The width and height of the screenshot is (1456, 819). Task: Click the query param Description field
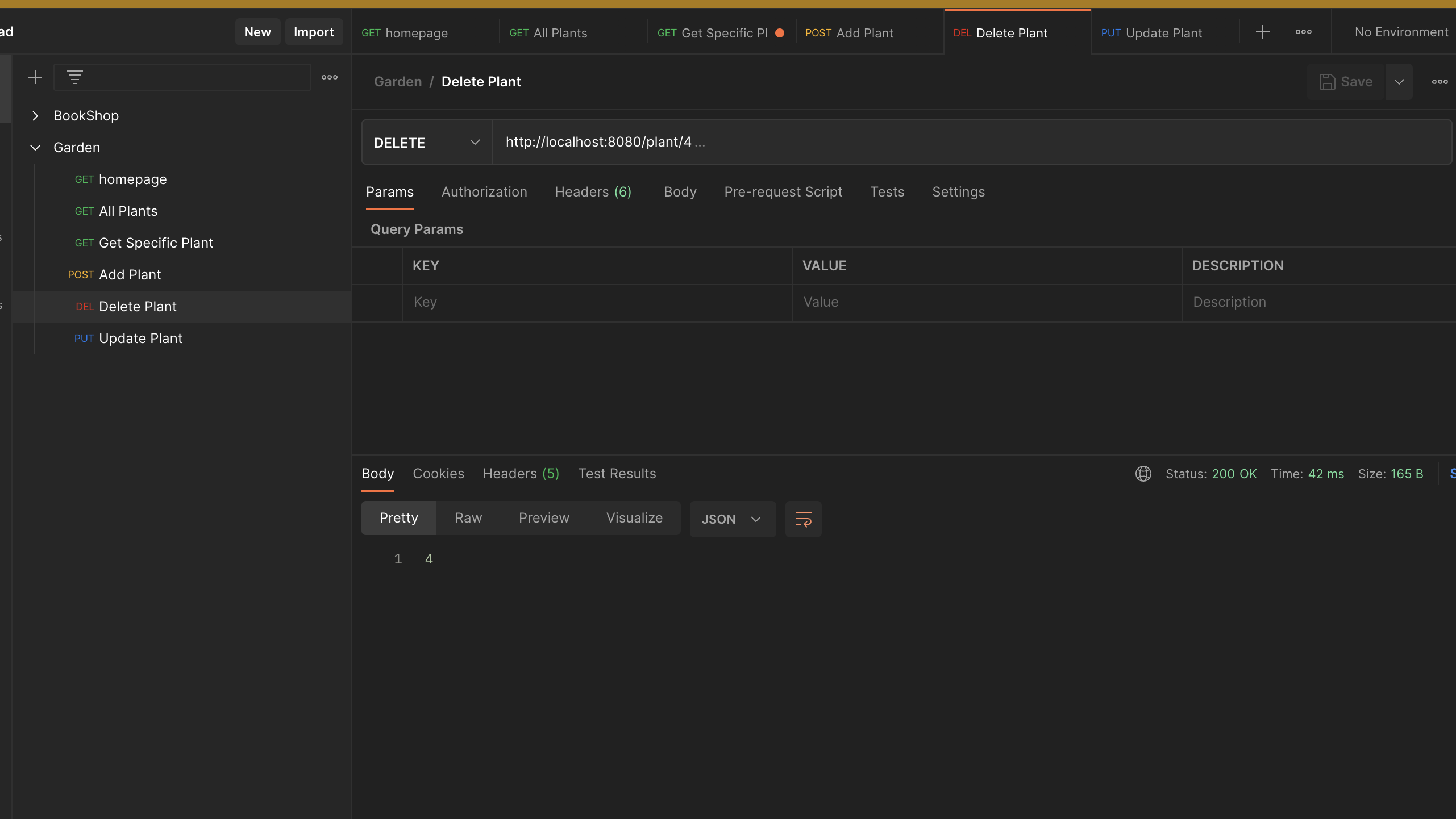[1319, 302]
